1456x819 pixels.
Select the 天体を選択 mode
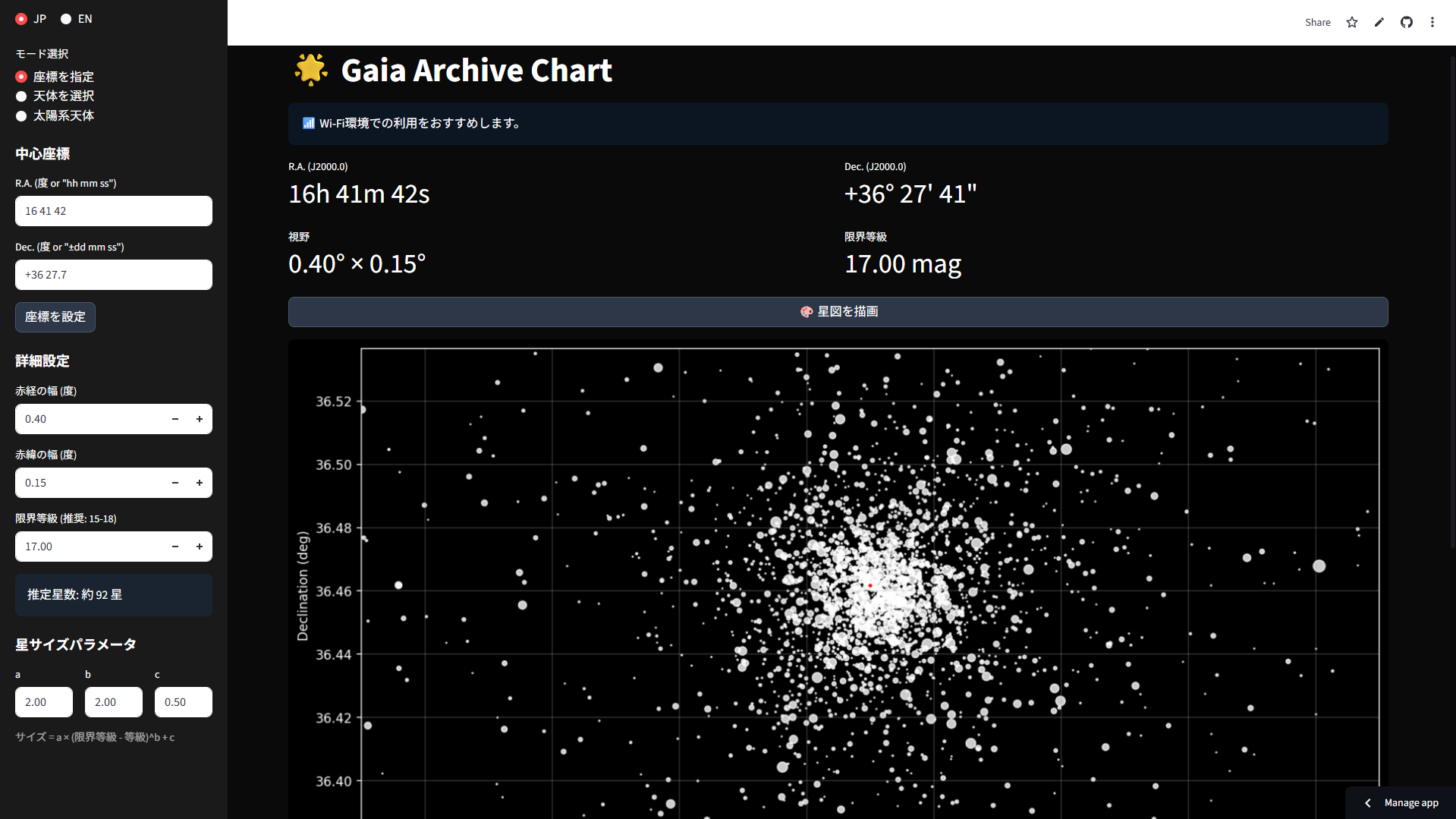click(x=22, y=96)
